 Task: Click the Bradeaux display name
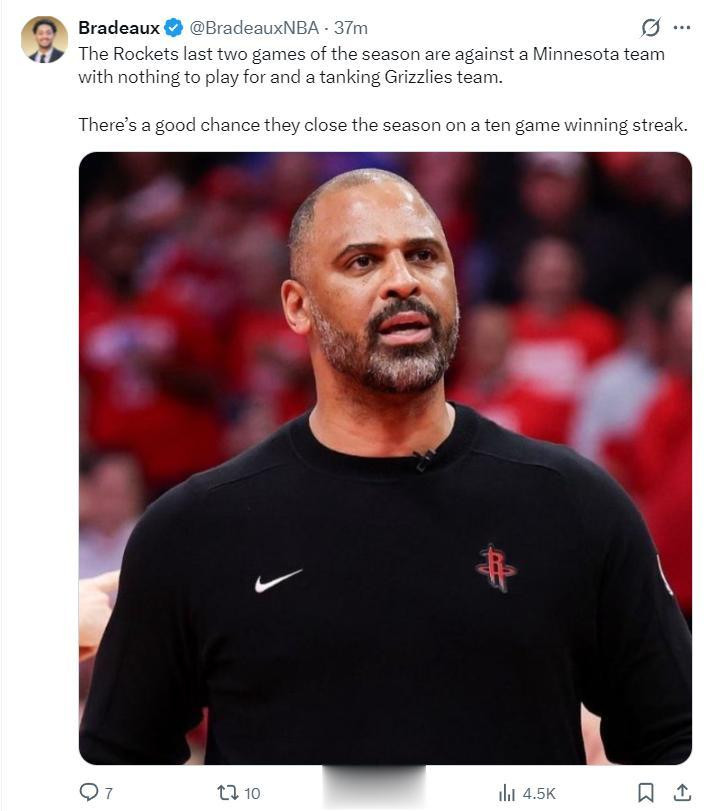point(119,28)
